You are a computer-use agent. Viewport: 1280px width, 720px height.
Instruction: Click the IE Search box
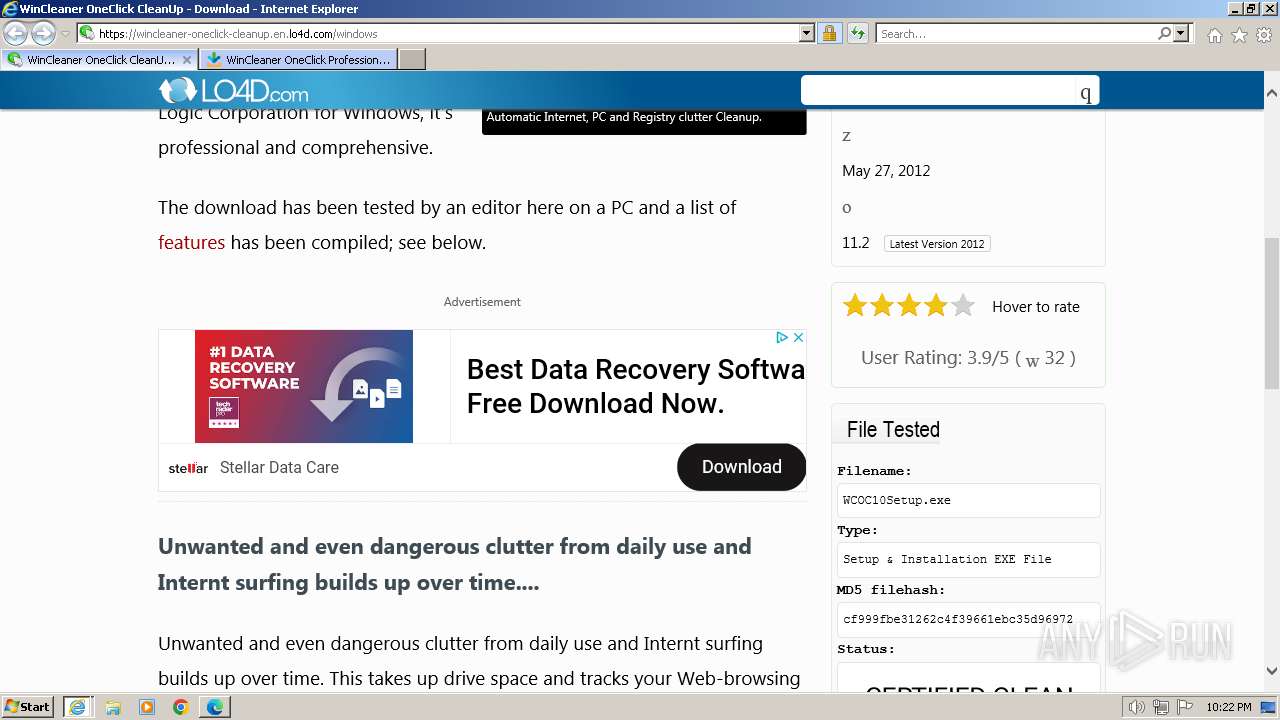(x=1016, y=33)
